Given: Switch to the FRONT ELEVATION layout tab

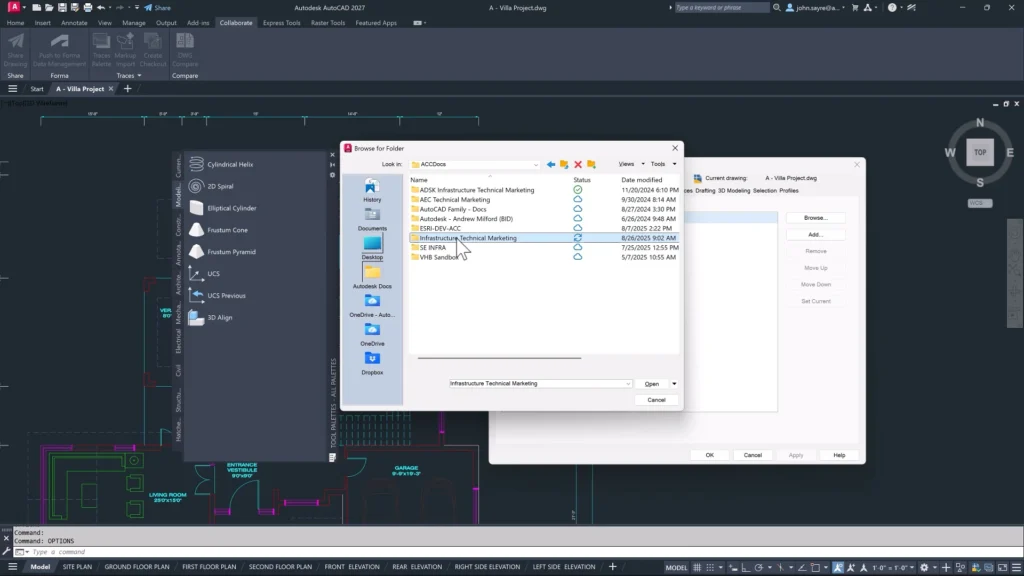Looking at the screenshot, I should pos(352,567).
